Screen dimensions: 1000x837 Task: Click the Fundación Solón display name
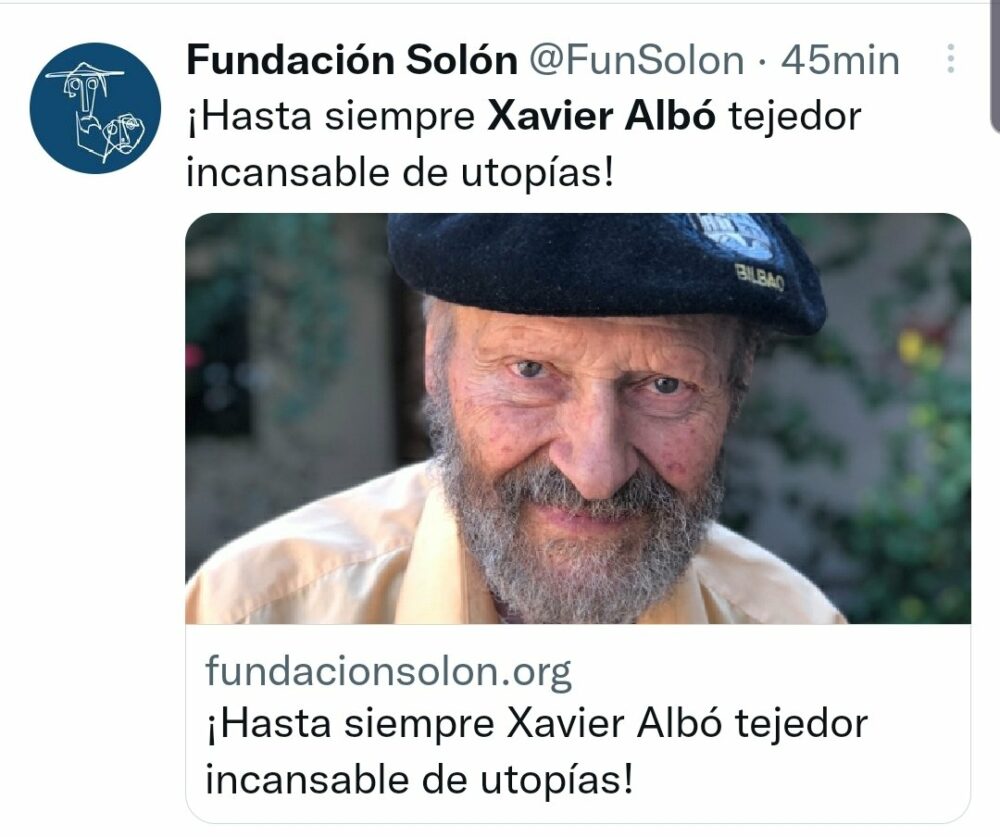[x=351, y=60]
